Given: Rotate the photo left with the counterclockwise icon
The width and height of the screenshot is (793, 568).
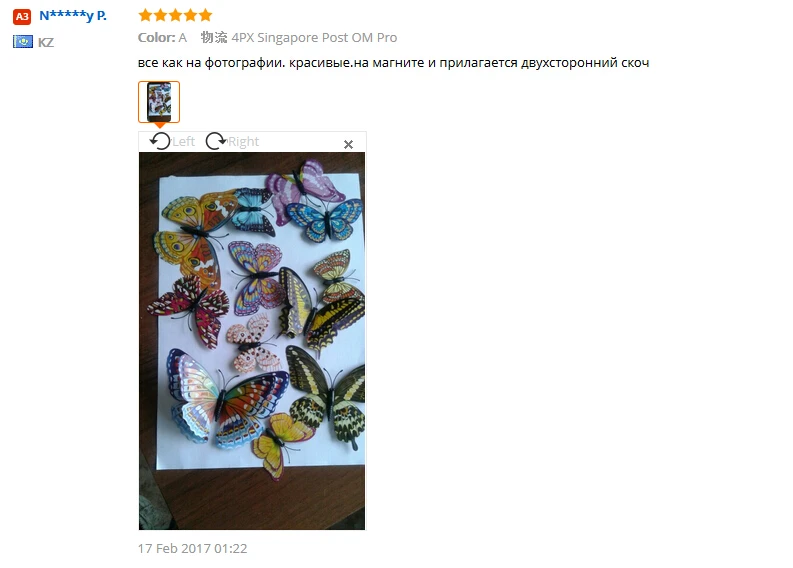Looking at the screenshot, I should pyautogui.click(x=160, y=141).
